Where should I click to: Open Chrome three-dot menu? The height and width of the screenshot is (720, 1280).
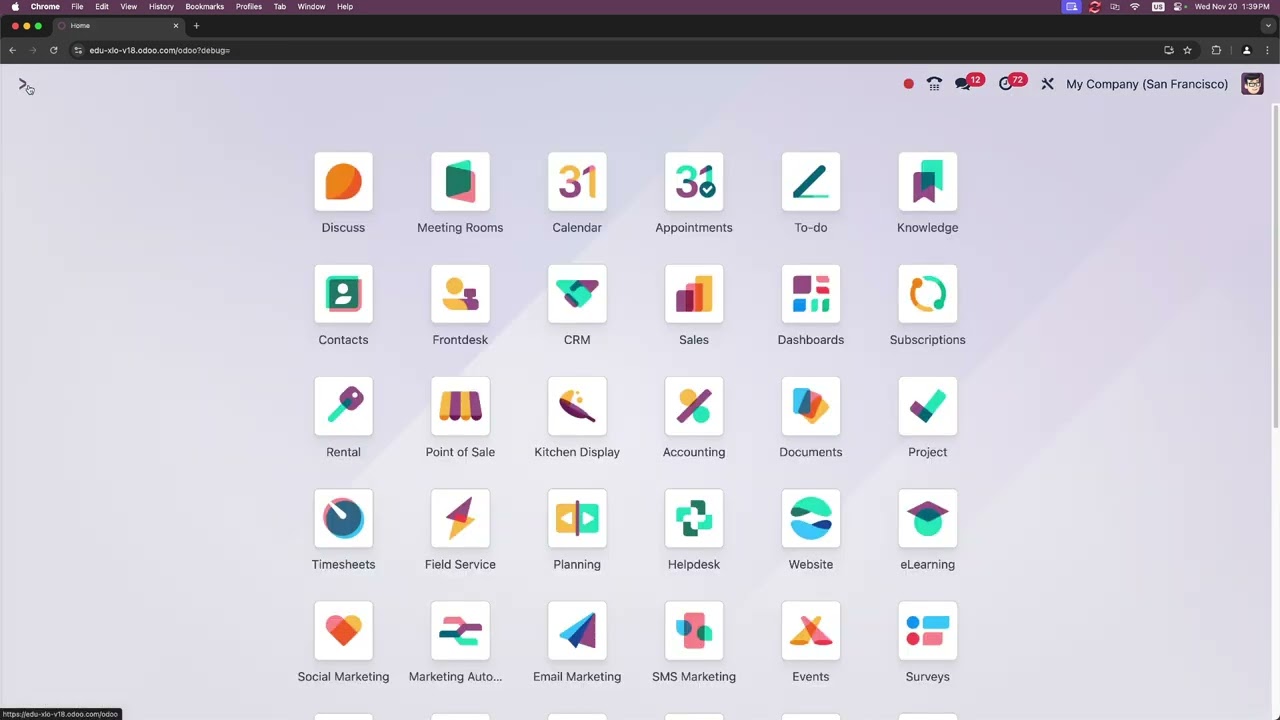coord(1267,50)
